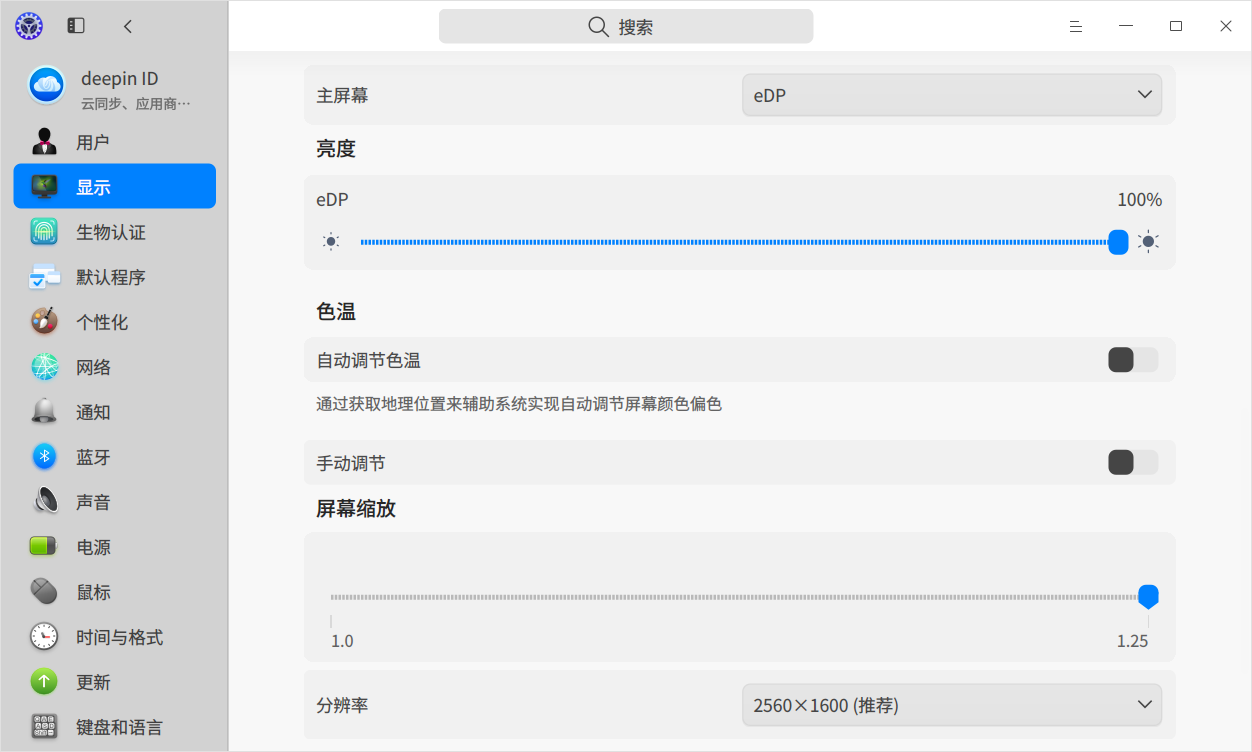This screenshot has width=1252, height=752.
Task: Go to 声音 settings
Action: [115, 502]
